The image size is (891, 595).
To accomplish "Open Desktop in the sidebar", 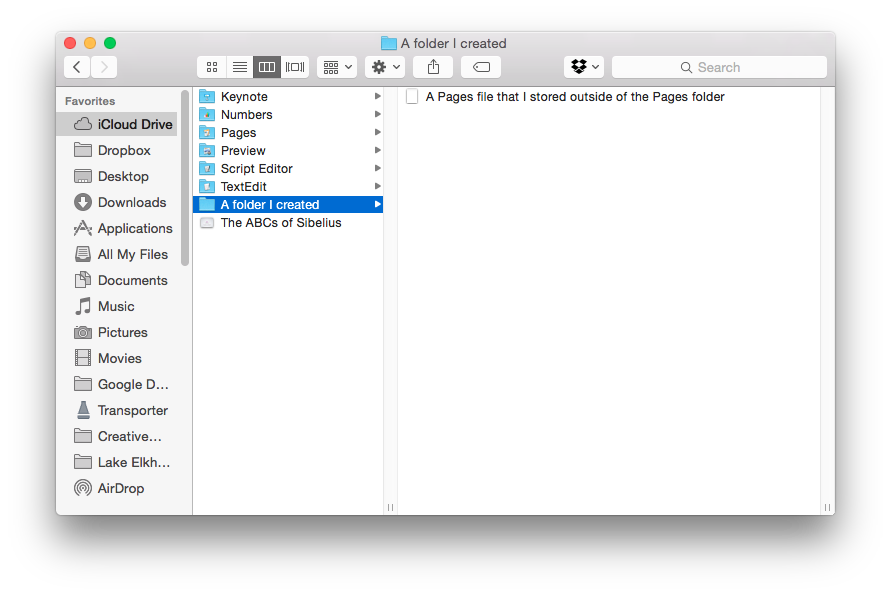I will tap(117, 176).
